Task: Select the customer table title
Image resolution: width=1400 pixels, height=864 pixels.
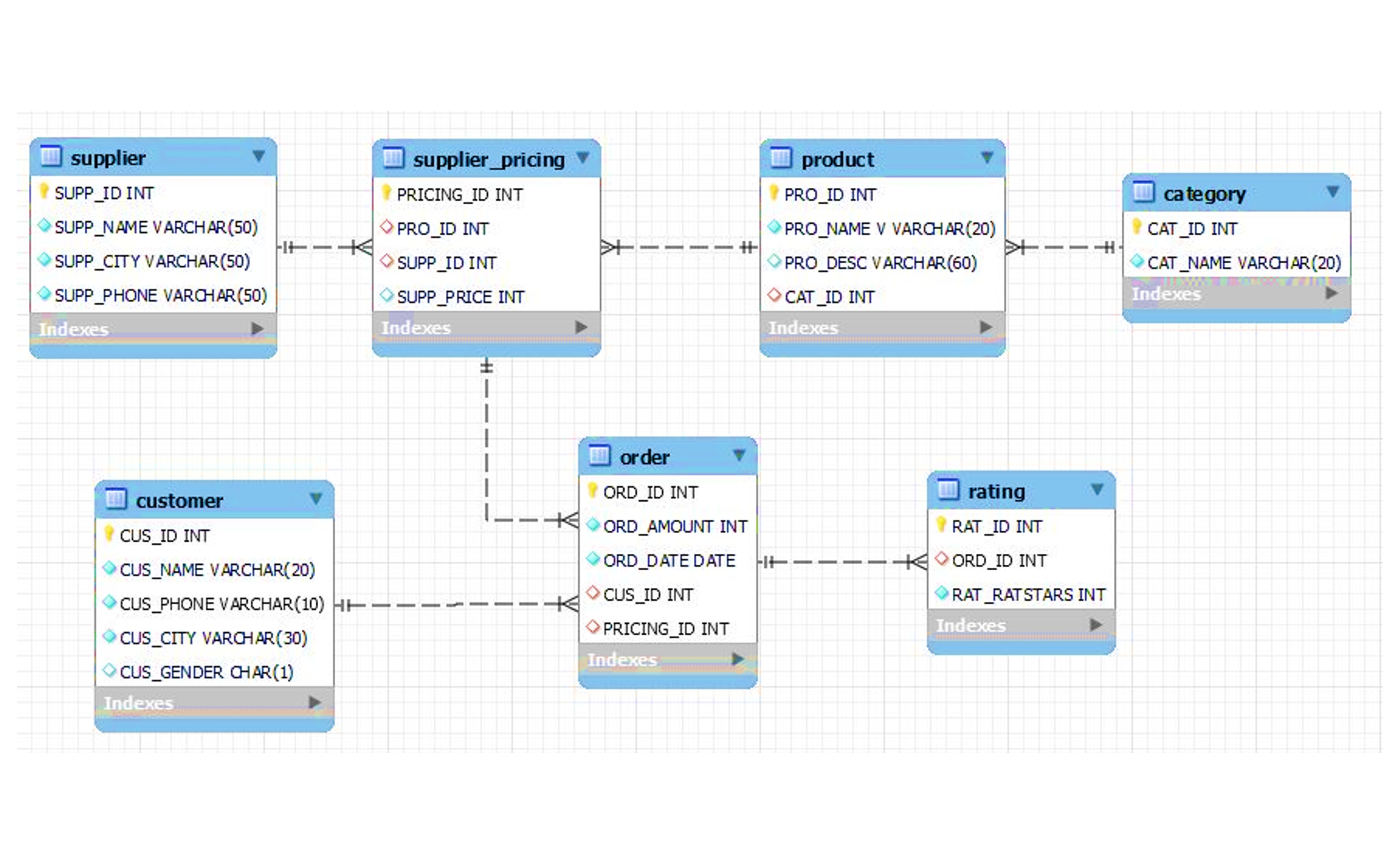Action: 180,501
